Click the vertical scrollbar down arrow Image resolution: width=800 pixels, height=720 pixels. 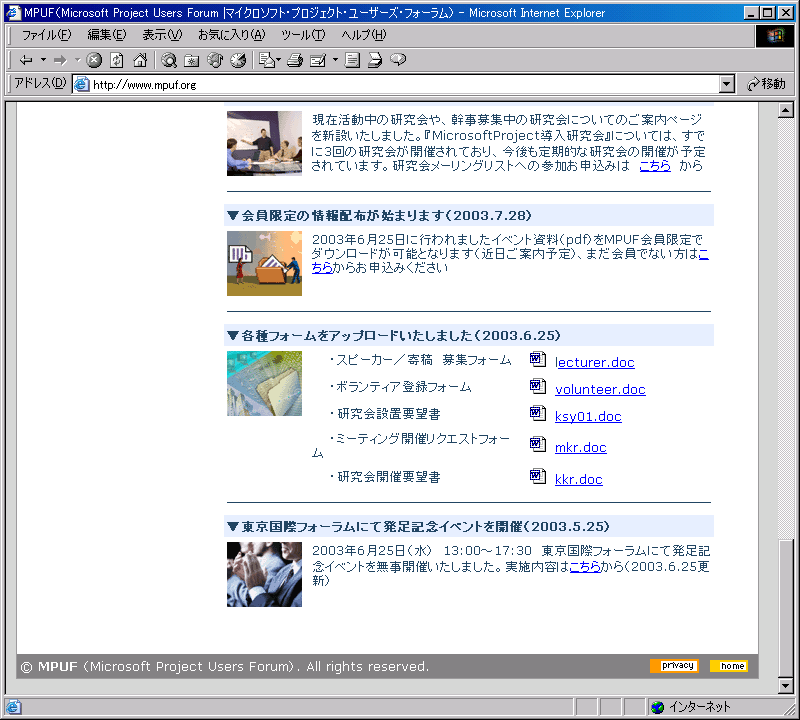[x=786, y=686]
